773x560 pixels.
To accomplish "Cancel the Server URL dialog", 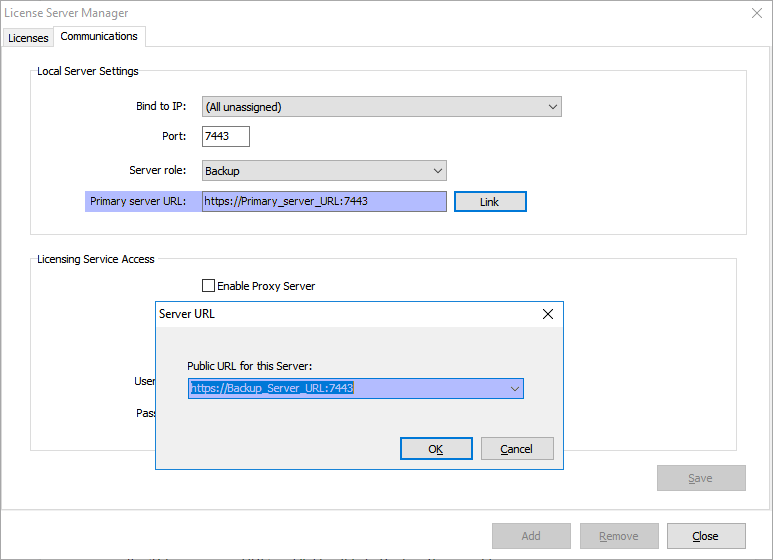I will click(517, 449).
